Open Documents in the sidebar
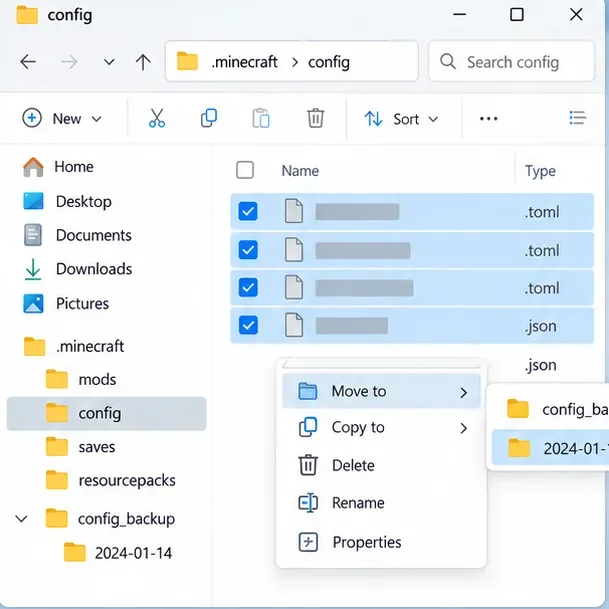This screenshot has width=609, height=609. (78, 235)
